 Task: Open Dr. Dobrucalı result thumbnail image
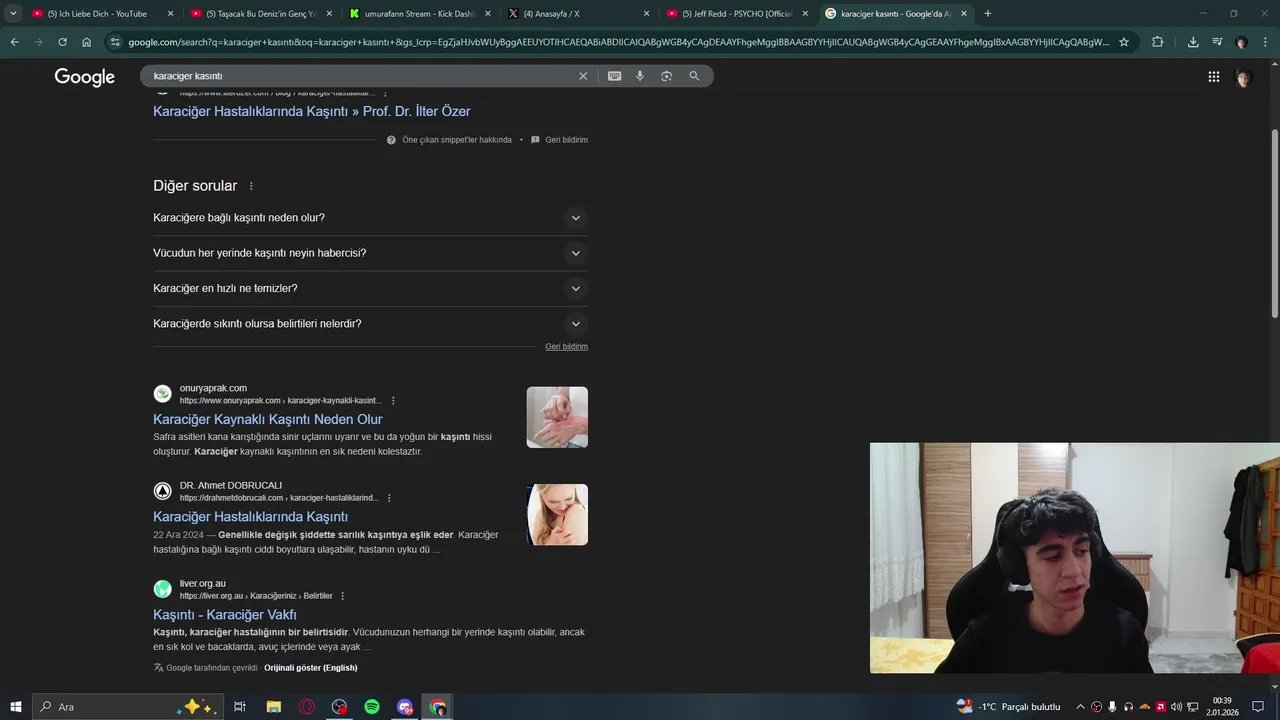557,515
